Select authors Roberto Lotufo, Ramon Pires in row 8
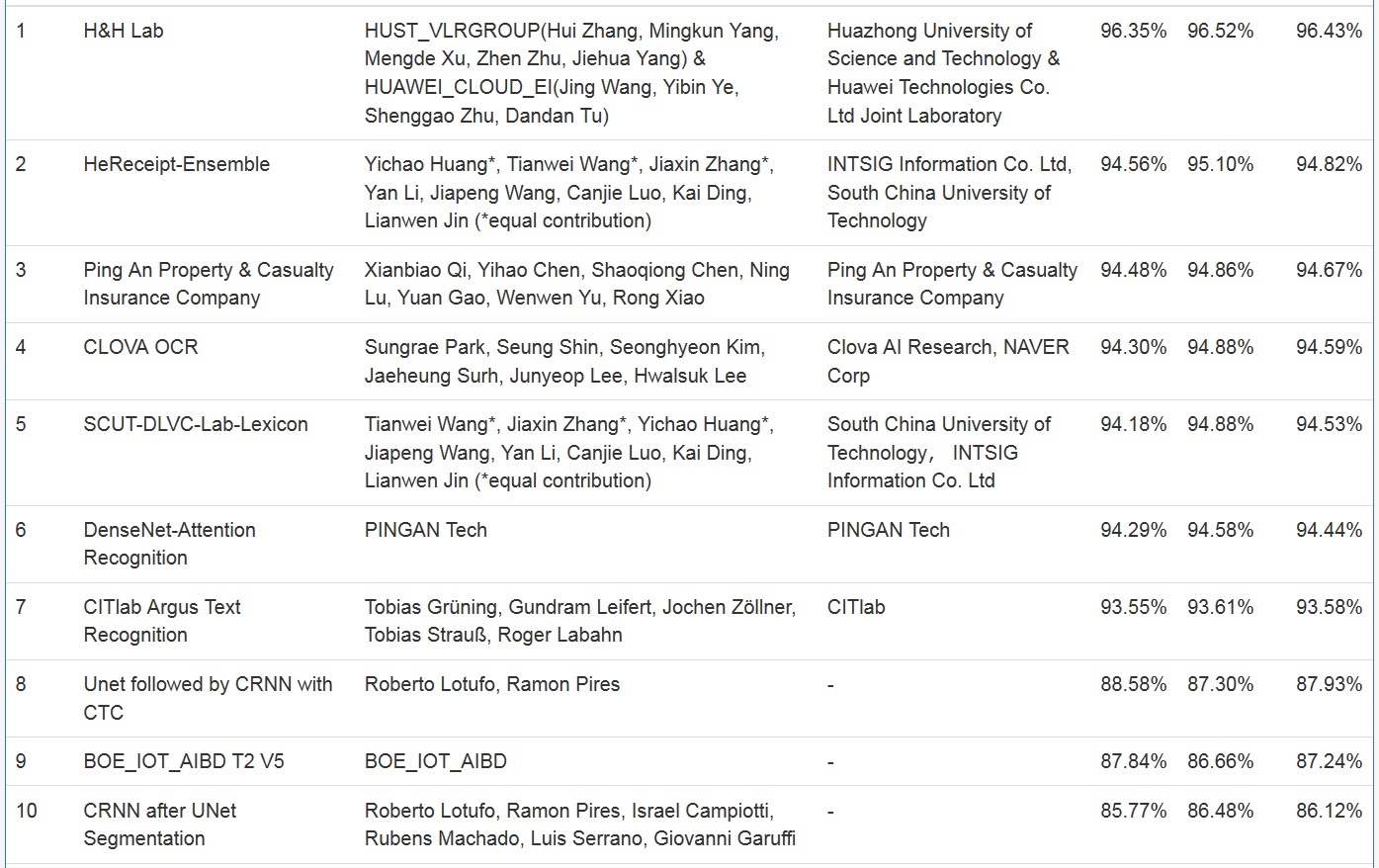Viewport: 1379px width, 868px height. point(491,684)
